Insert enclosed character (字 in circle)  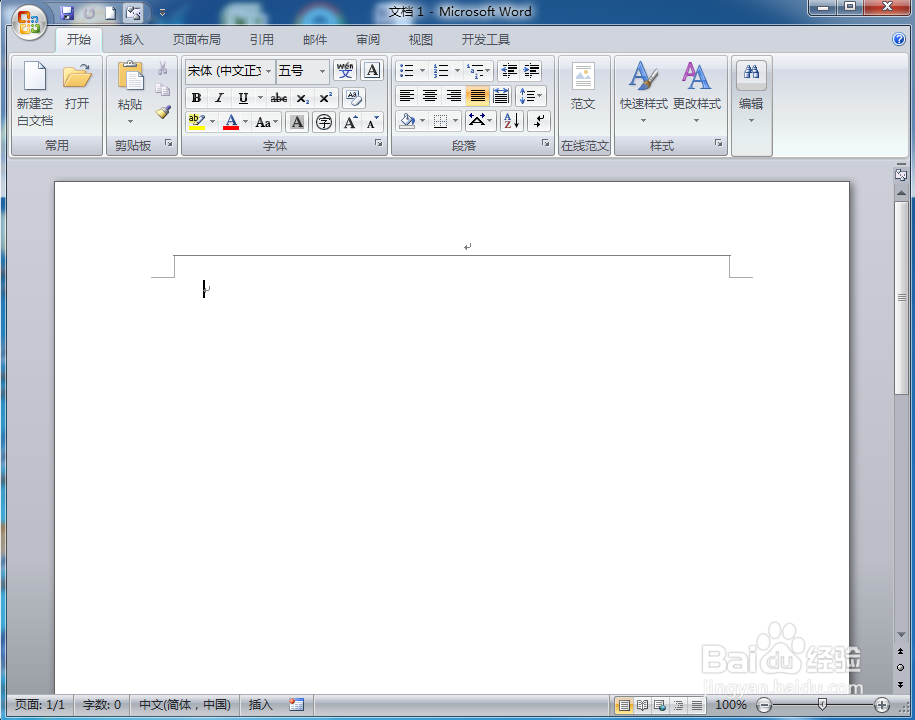(324, 122)
